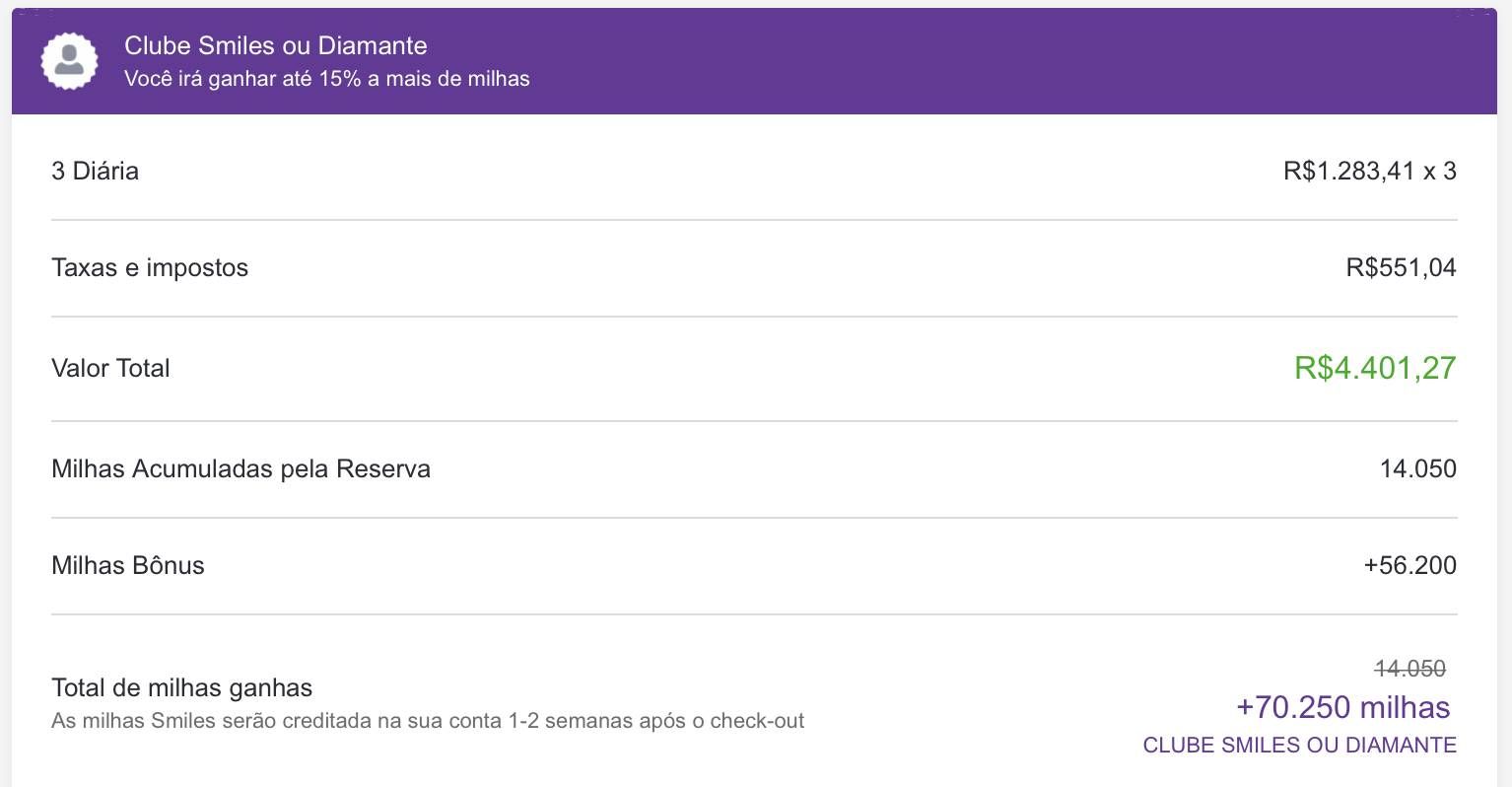Open the CLUBE SMILES OU DIAMANTE link
Viewport: 1512px width, 787px height.
tap(1299, 746)
